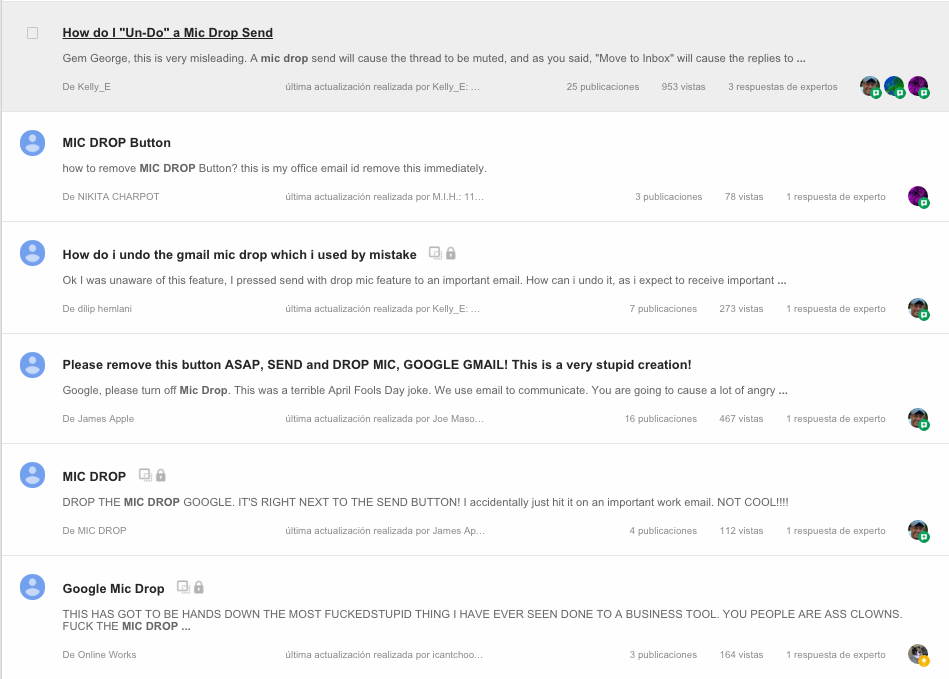Screen dimensions: 949x679
Task: Open the MIC DROP Button thread's user avatar
Action: click(33, 143)
